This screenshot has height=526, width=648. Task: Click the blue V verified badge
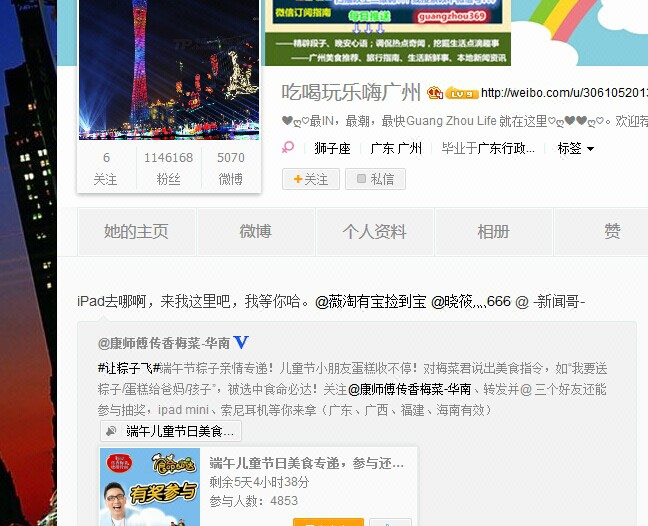241,342
